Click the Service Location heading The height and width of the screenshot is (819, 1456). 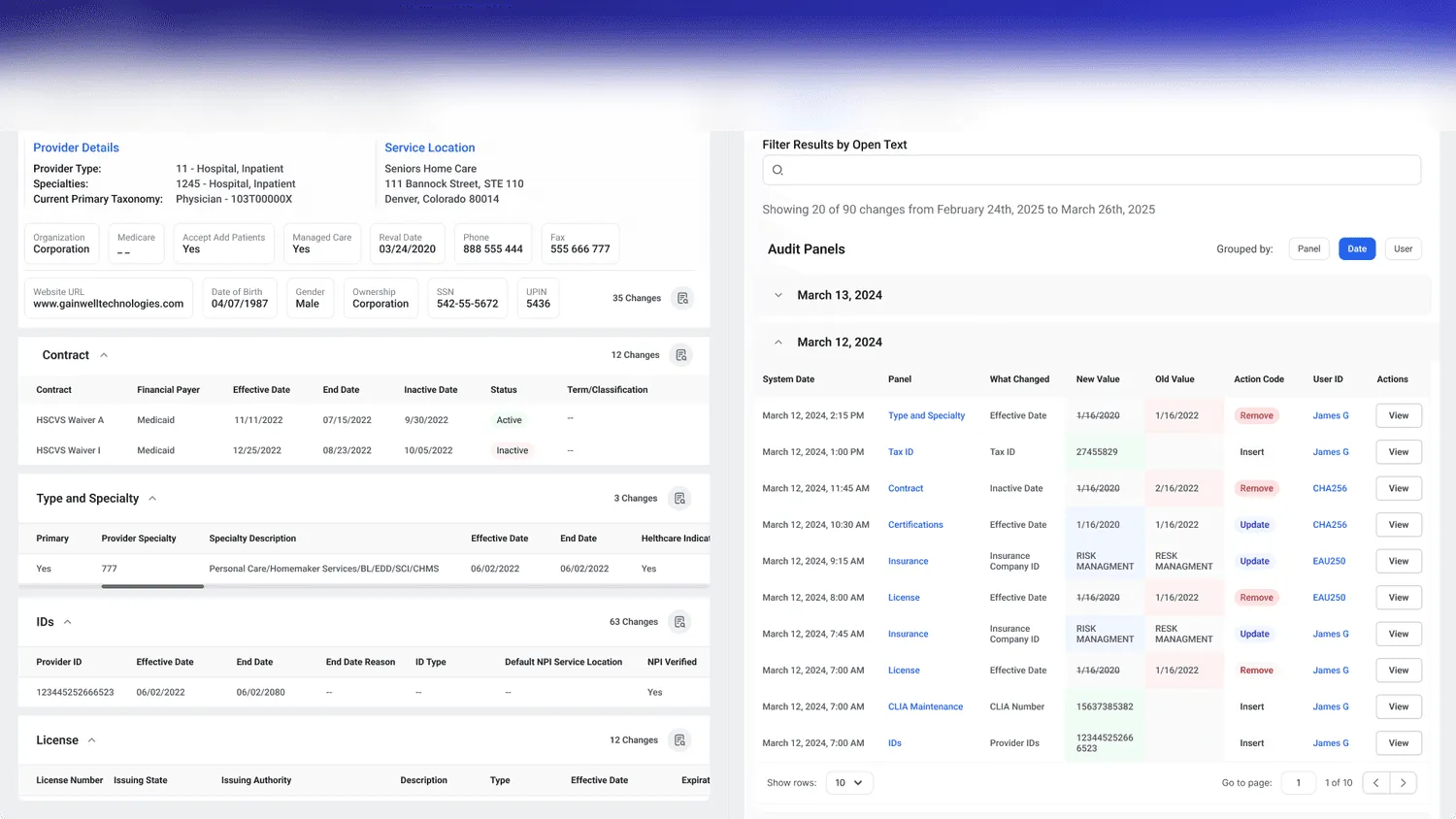tap(429, 147)
